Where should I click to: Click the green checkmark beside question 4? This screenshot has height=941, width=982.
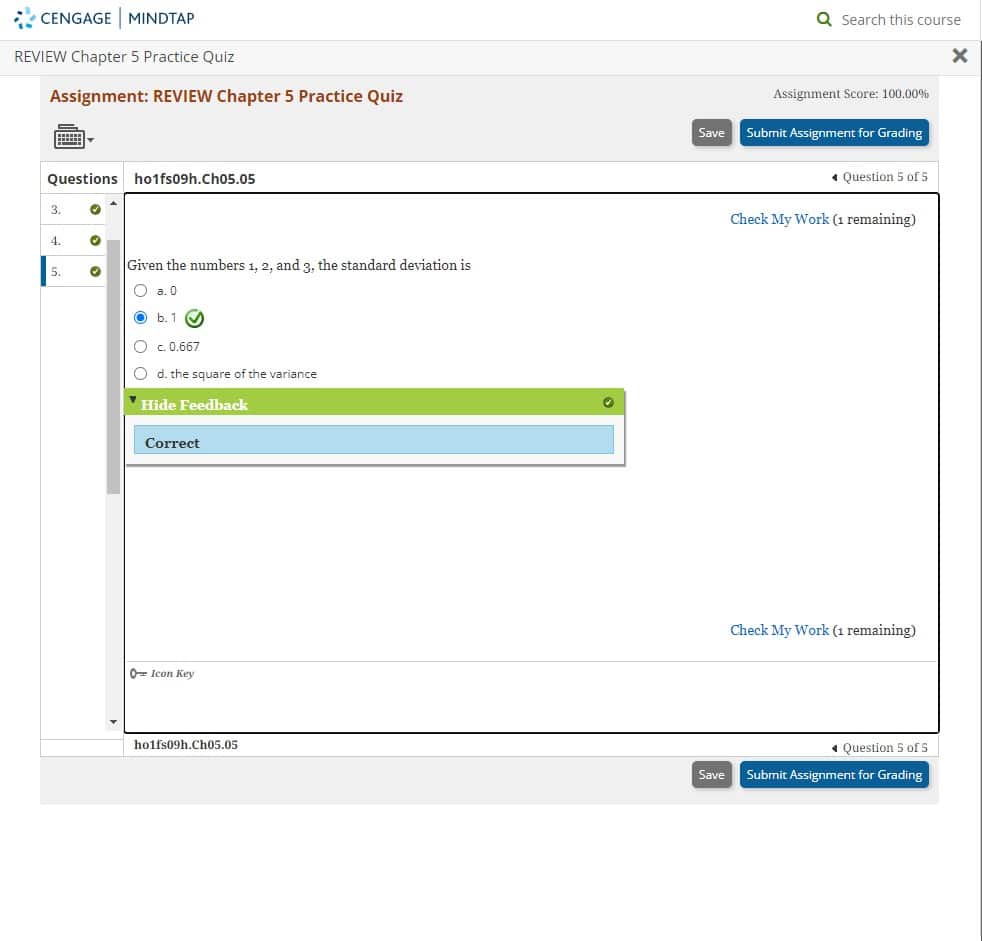click(x=94, y=240)
